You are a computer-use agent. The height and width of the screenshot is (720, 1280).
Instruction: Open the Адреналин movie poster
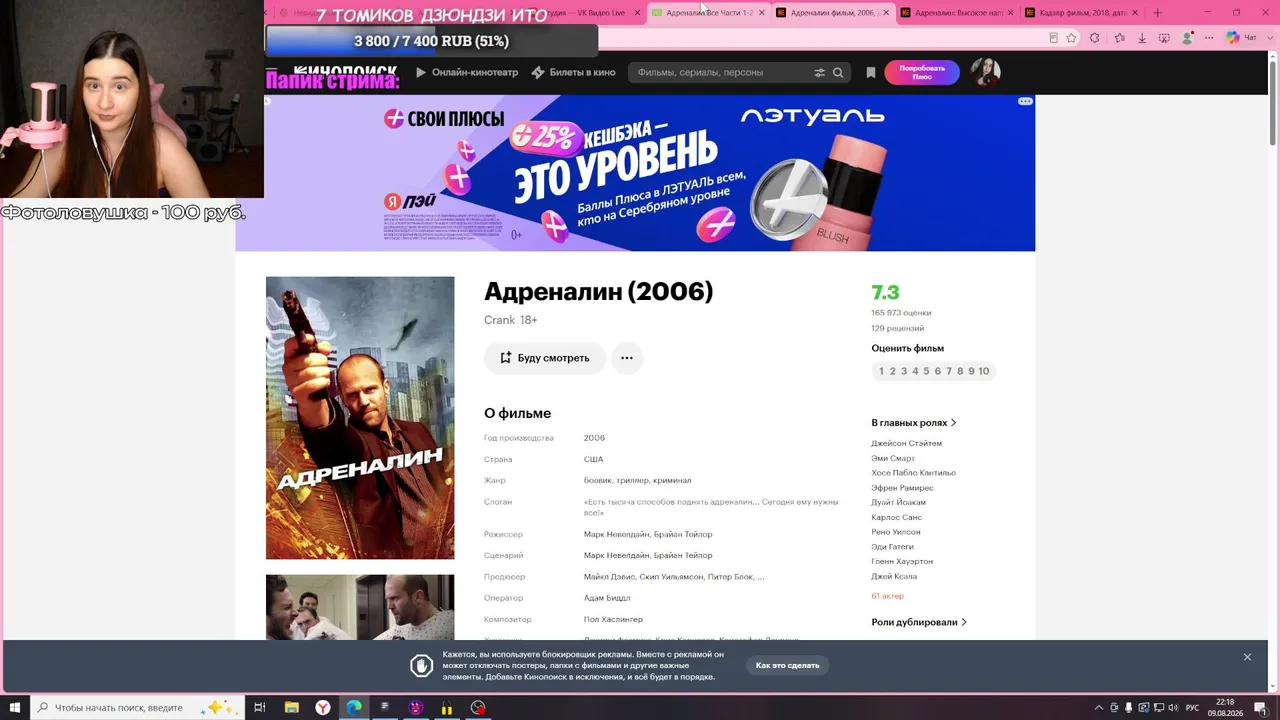[360, 418]
